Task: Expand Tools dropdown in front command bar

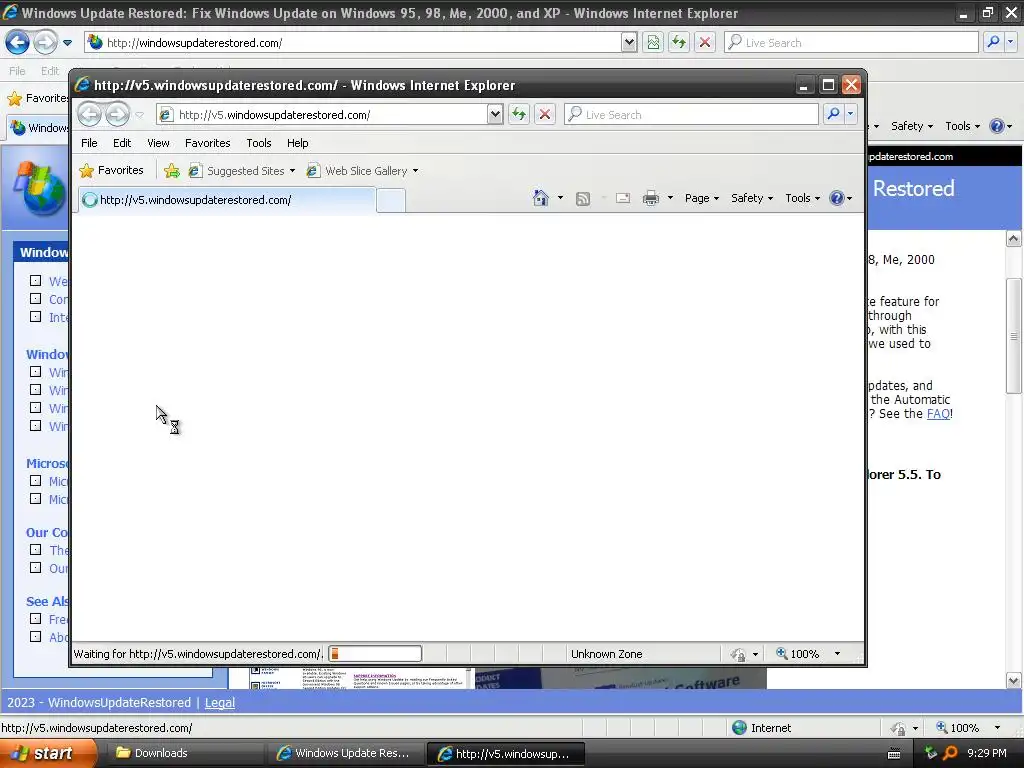Action: pos(817,199)
